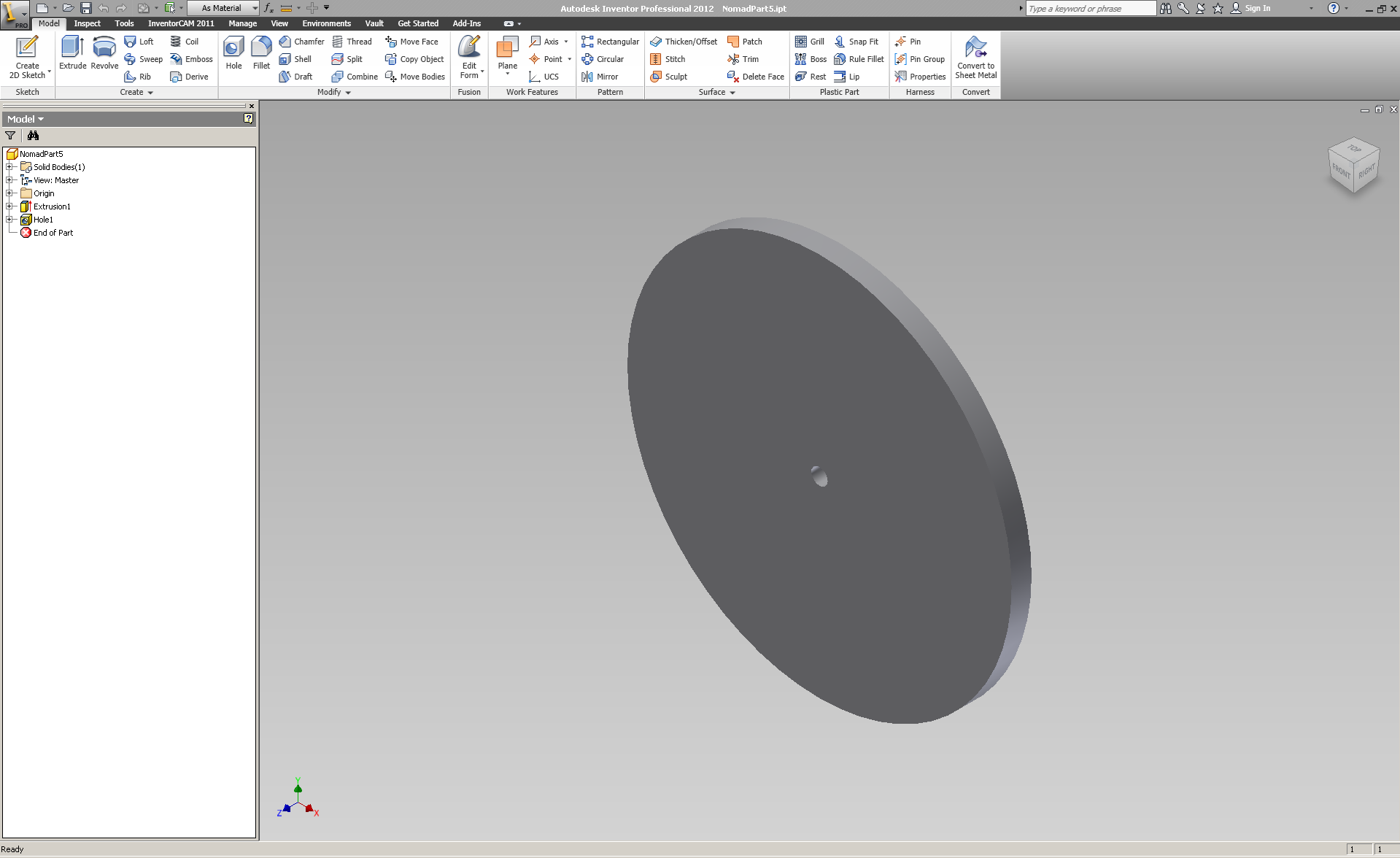Open the Manage tab

tap(242, 23)
